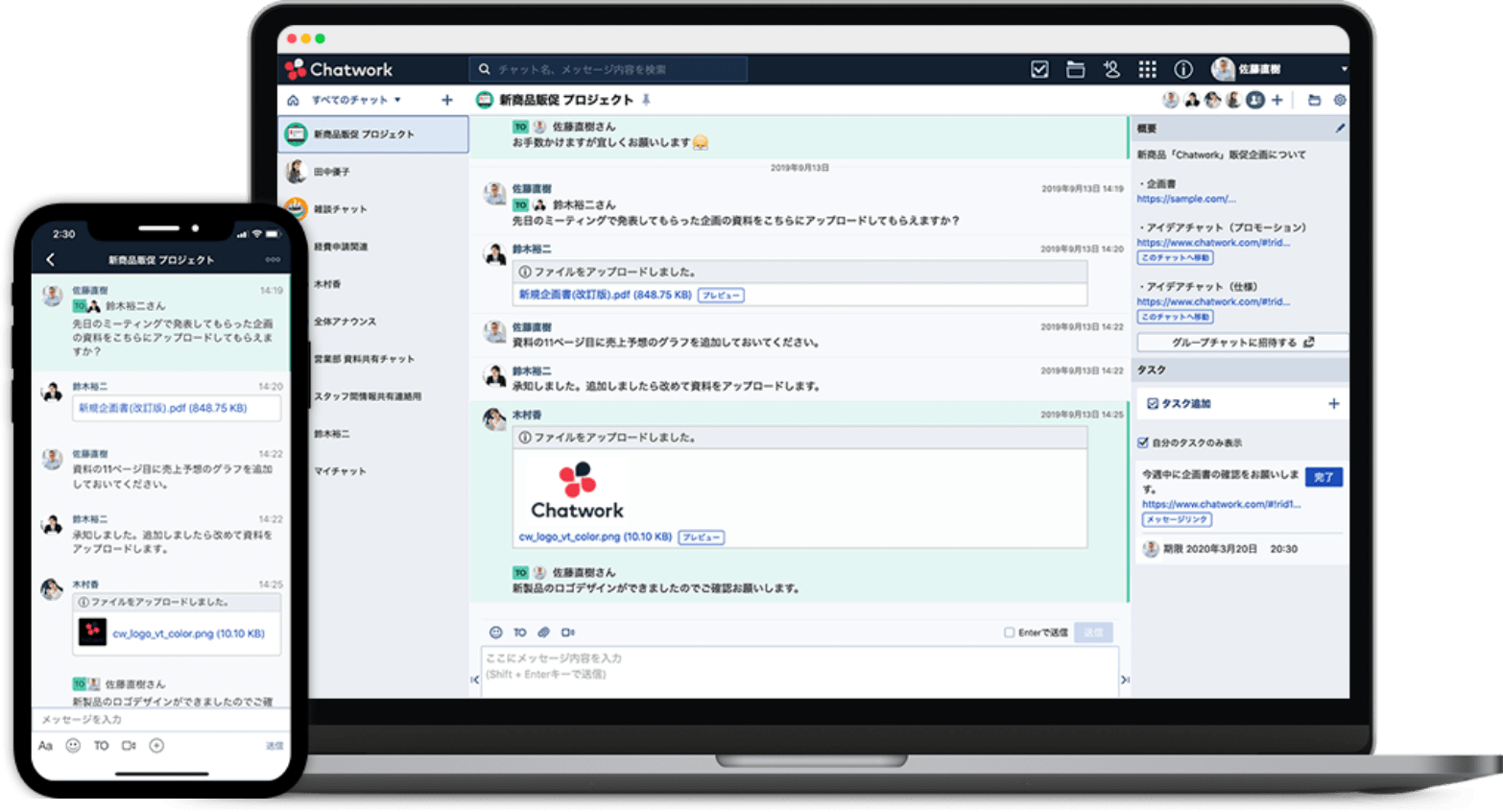Start video call from desktop message toolbar
This screenshot has height=812, width=1503.
pyautogui.click(x=567, y=633)
